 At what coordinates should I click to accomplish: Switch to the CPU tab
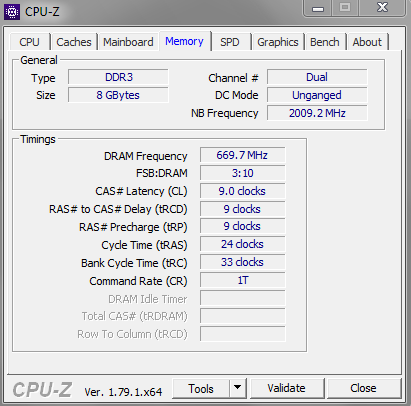29,42
